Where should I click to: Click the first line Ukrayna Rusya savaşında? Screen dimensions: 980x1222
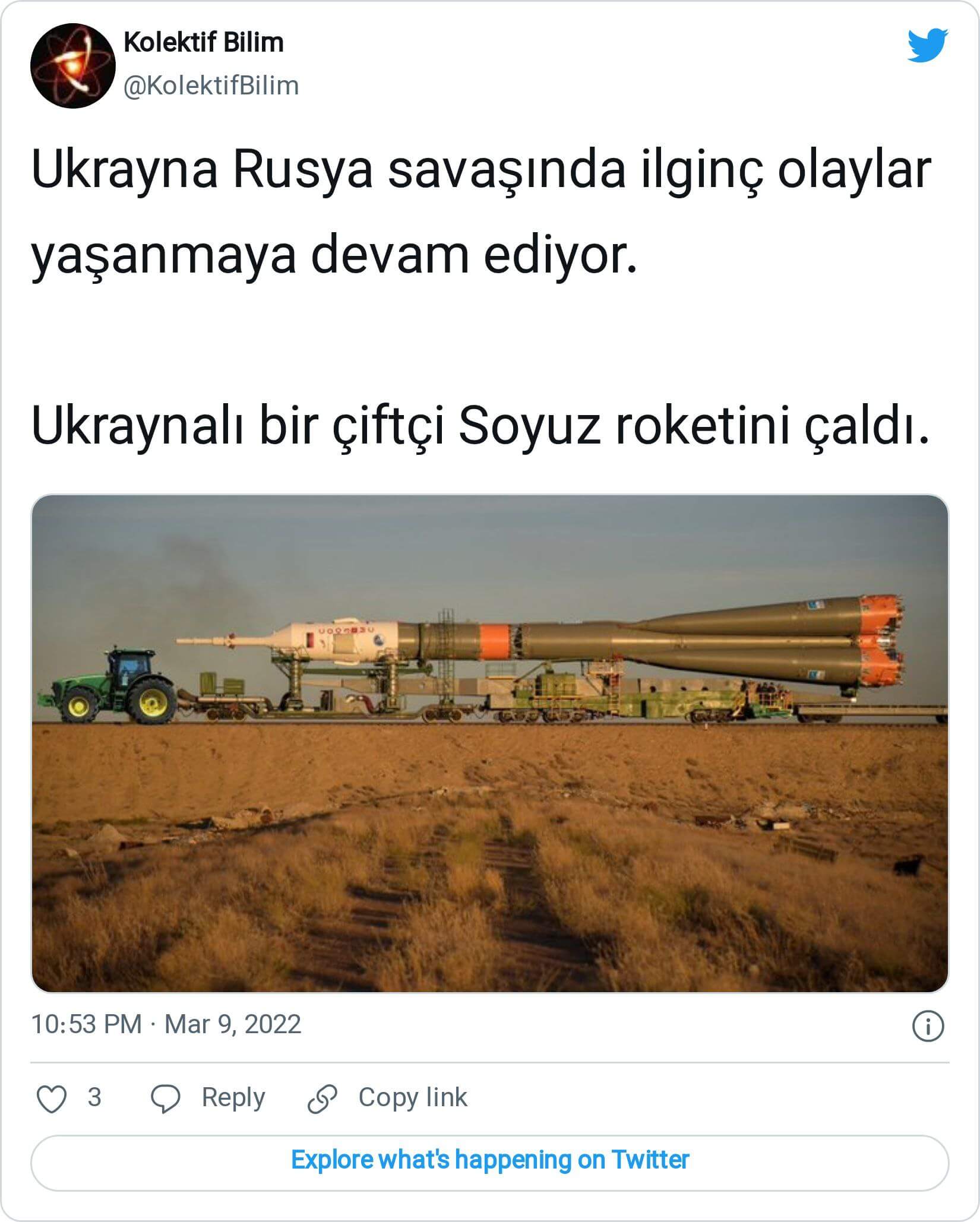tap(481, 171)
